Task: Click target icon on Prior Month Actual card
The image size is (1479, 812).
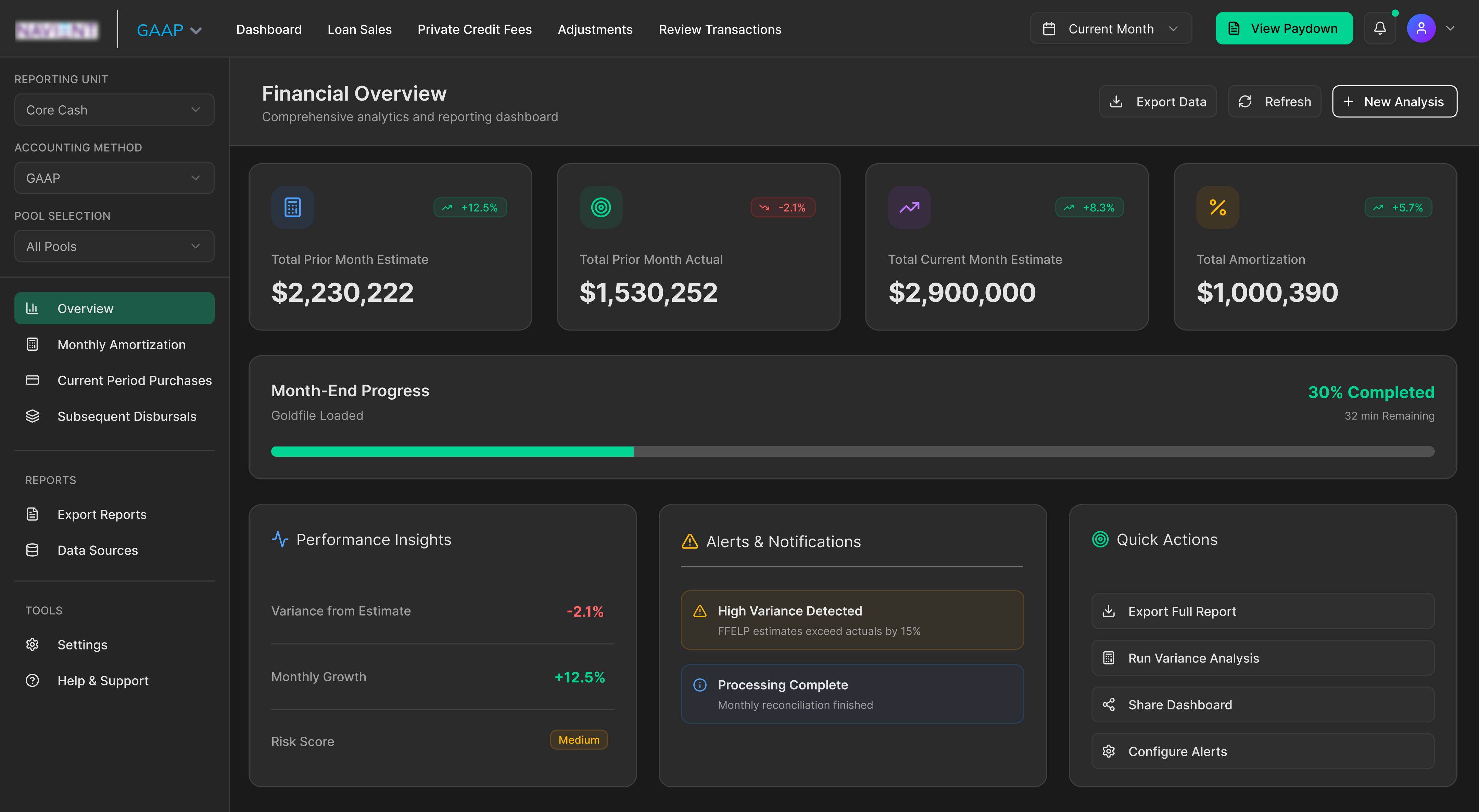Action: (x=601, y=207)
